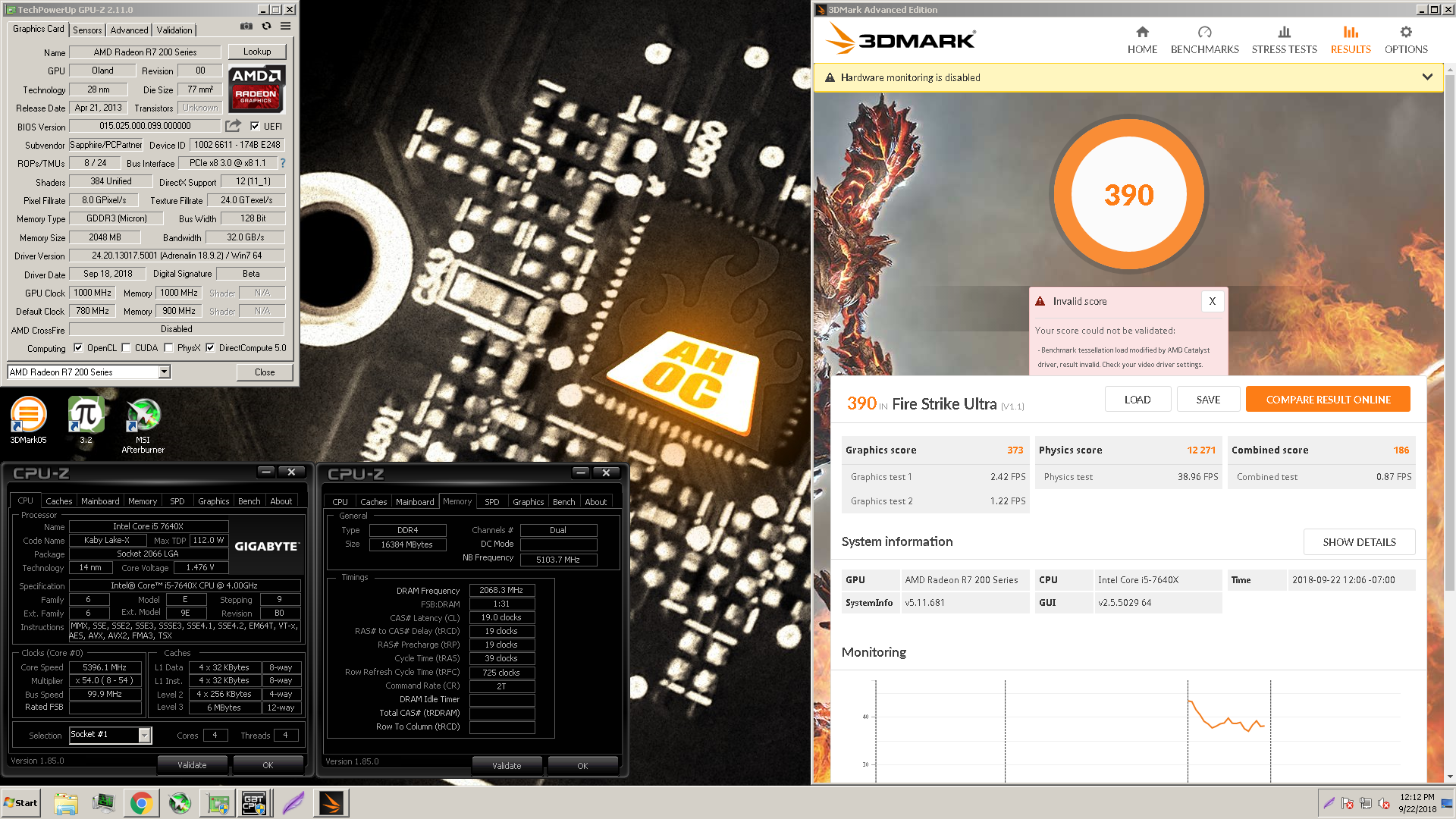1456x819 pixels.
Task: Click the Graphics score value 373
Action: click(1015, 450)
